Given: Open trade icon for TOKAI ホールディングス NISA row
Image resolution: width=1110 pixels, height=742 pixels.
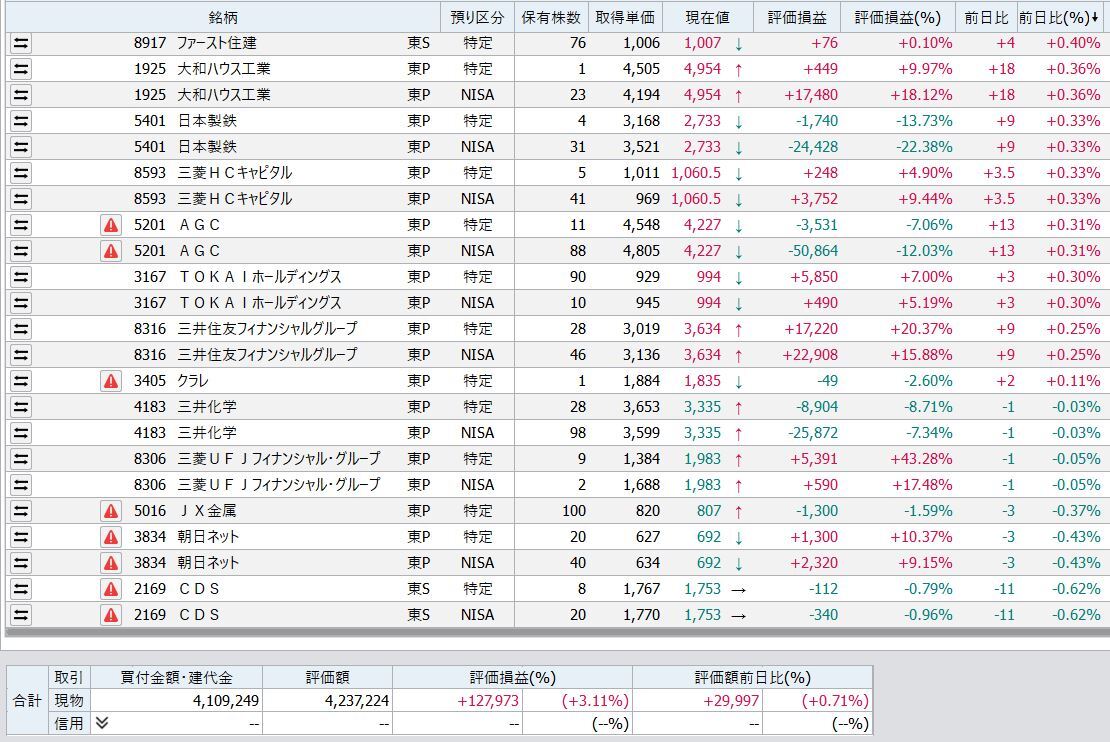Looking at the screenshot, I should click(x=21, y=303).
